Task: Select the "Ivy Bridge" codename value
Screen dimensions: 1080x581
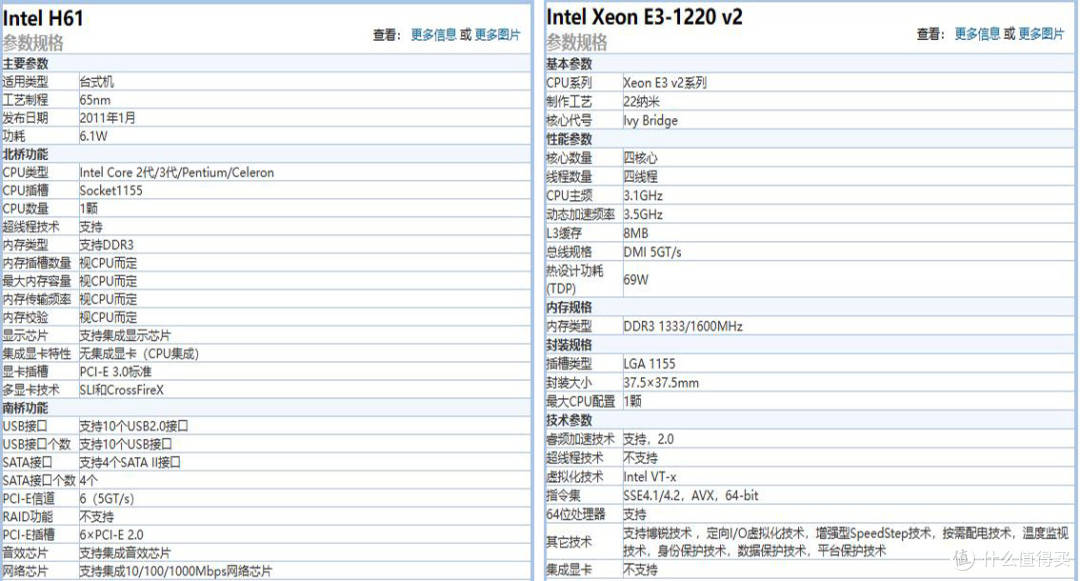Action: [651, 120]
